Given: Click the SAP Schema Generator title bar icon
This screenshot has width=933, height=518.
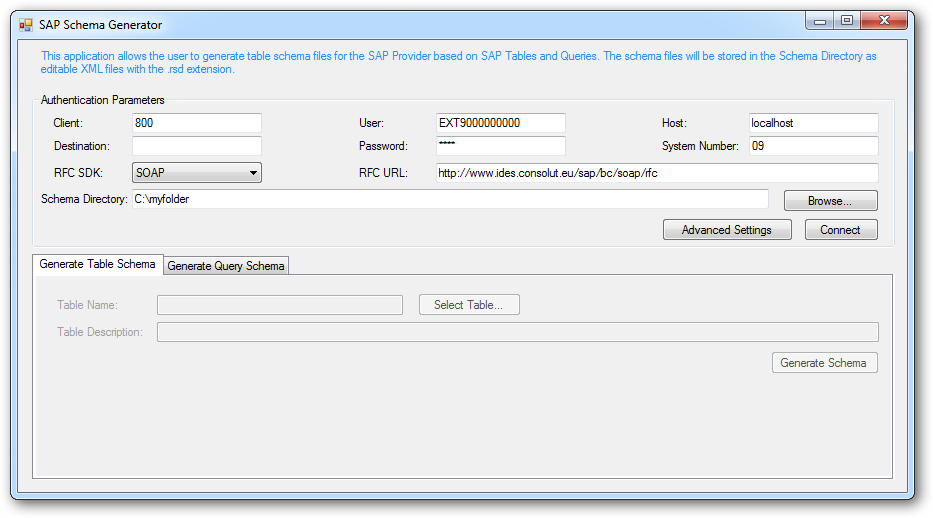Looking at the screenshot, I should click(26, 25).
